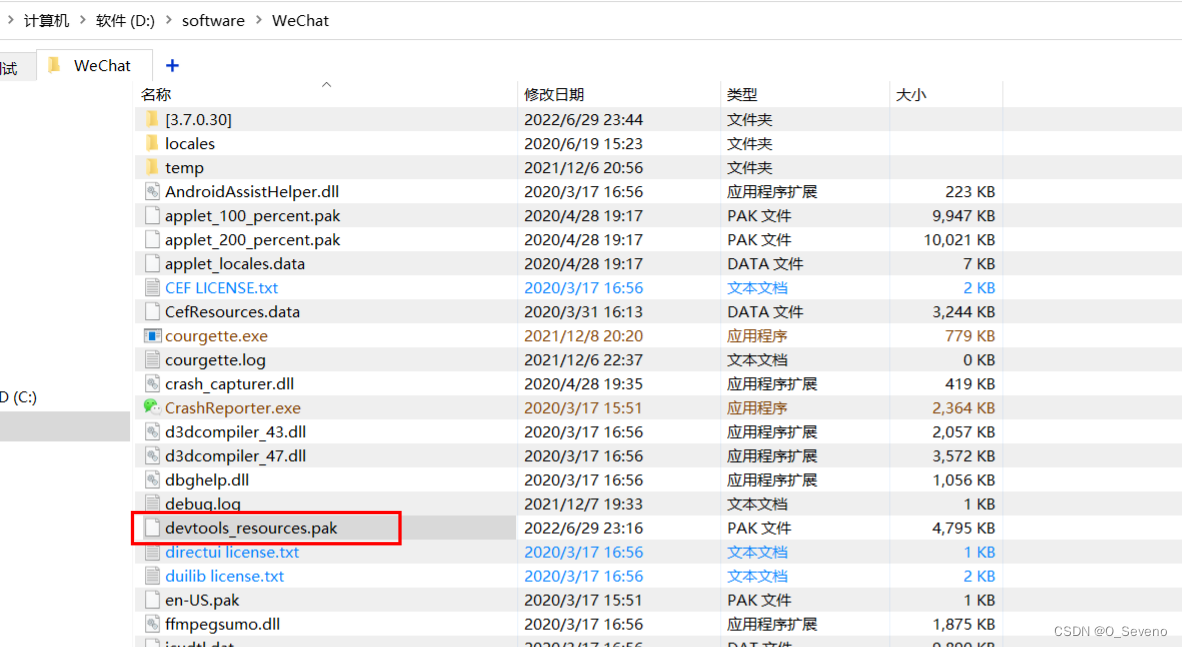Toggle sort direction arrow above 名称
Screen dimensions: 1182x647
(x=326, y=84)
